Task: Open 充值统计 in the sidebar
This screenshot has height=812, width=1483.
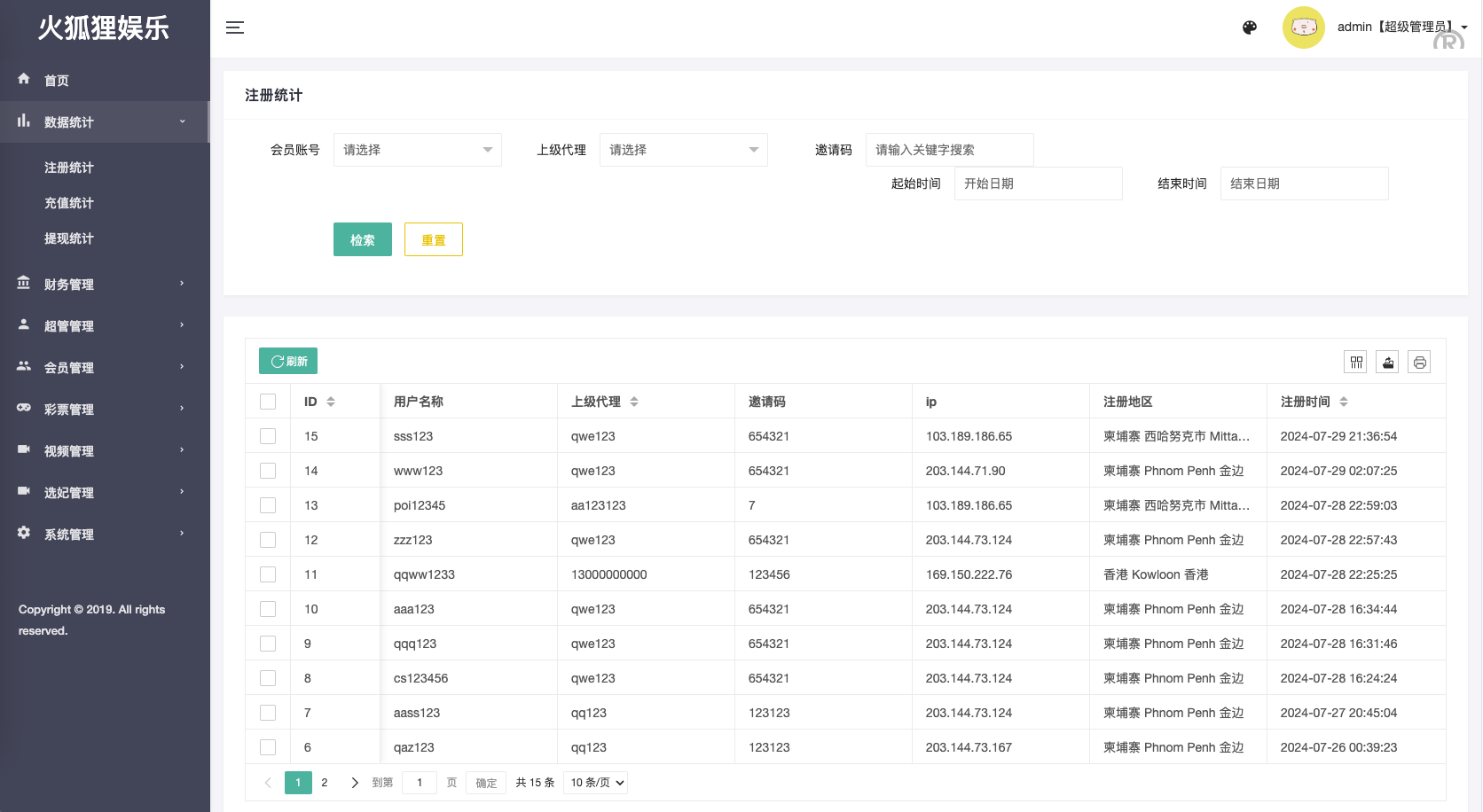Action: click(69, 203)
